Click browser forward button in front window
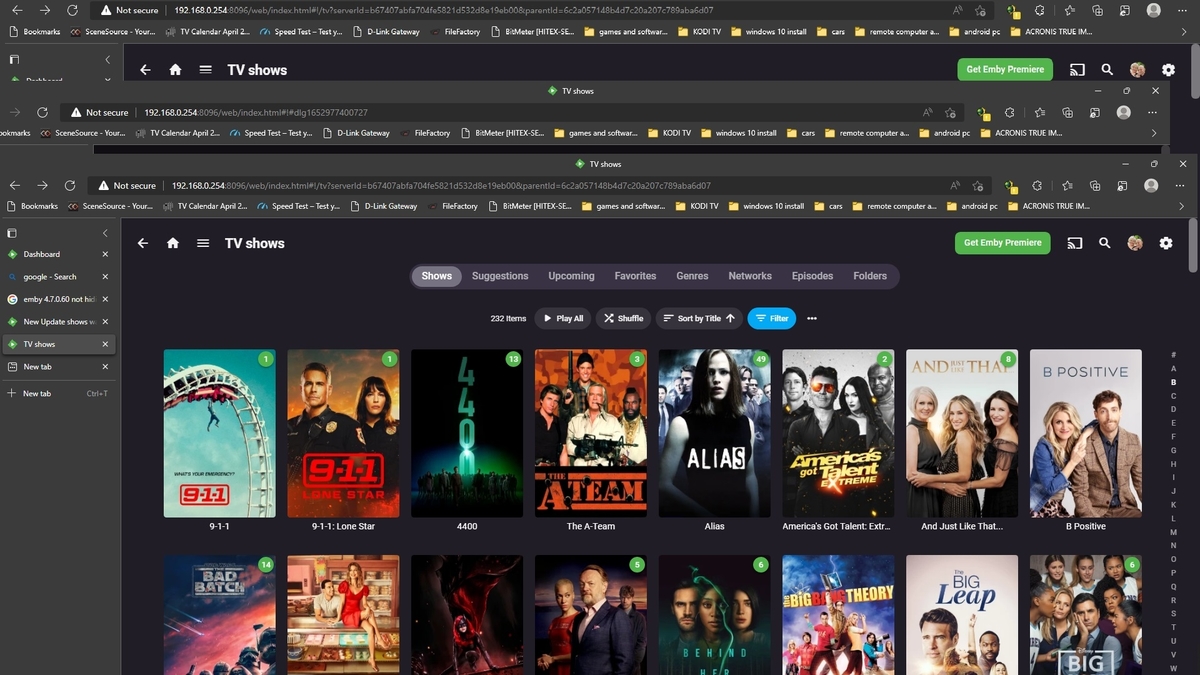1200x675 pixels. coord(43,185)
